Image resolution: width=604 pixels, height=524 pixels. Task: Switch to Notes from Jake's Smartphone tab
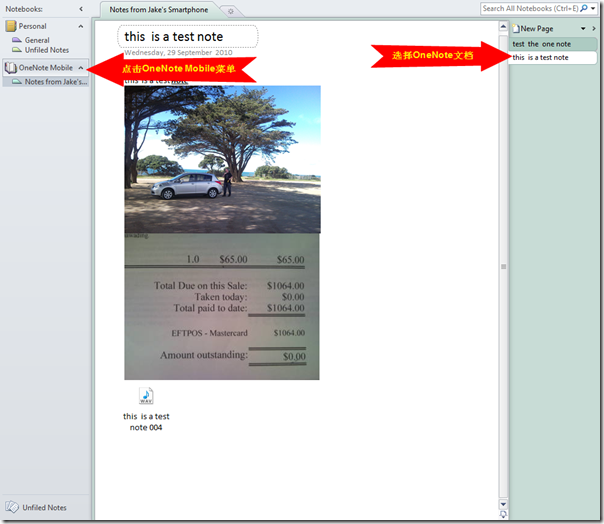point(159,10)
